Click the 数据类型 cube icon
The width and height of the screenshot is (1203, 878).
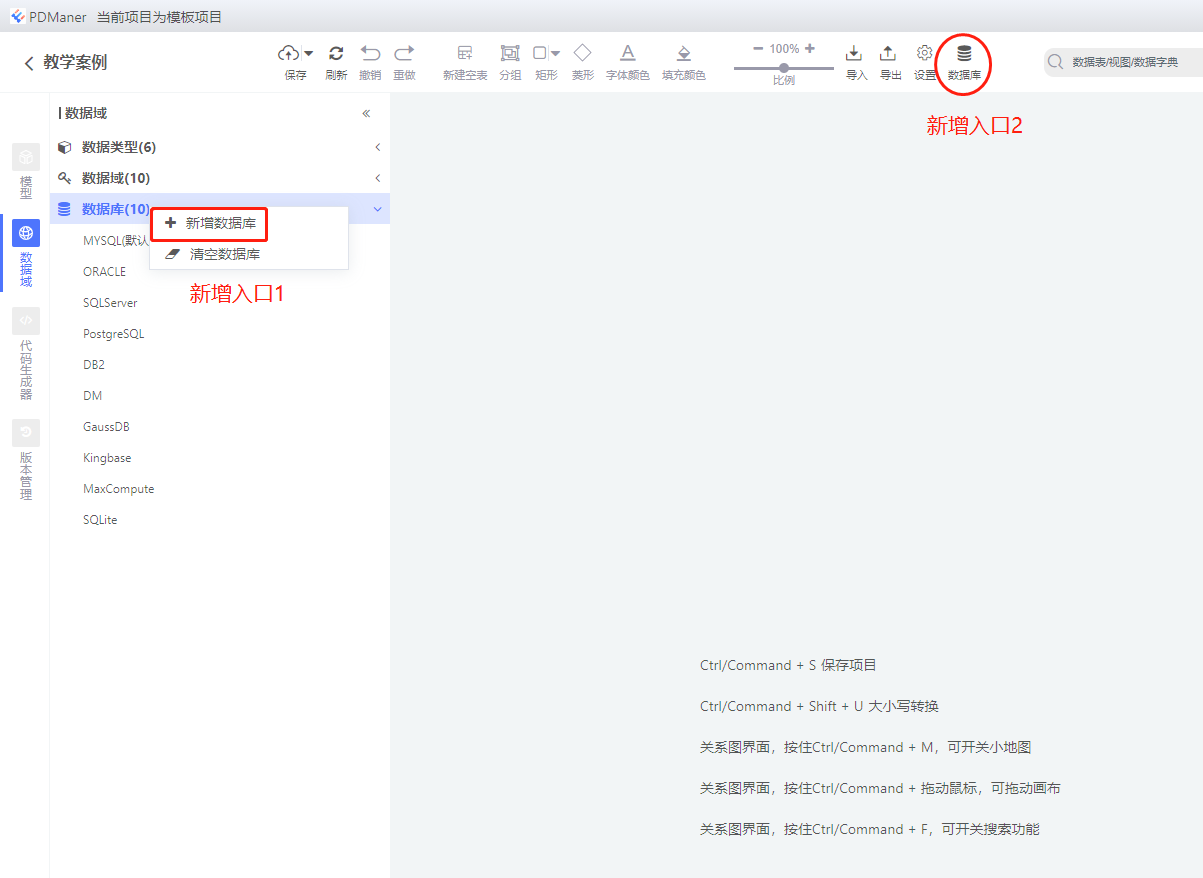click(65, 147)
